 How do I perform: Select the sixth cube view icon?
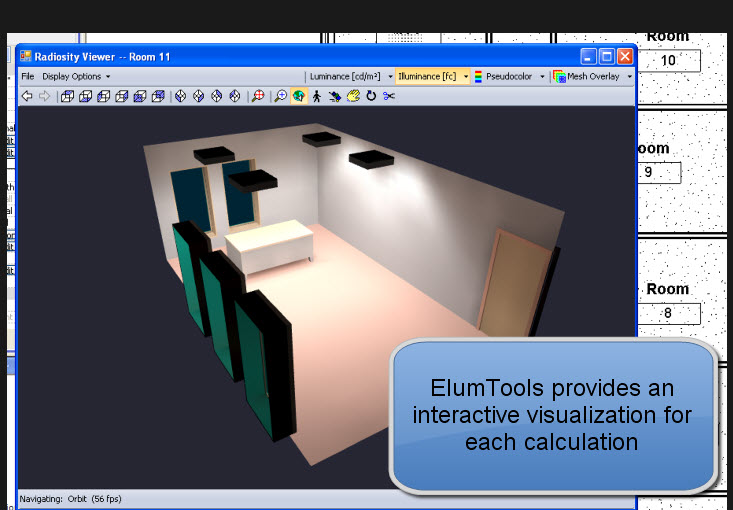coord(158,96)
